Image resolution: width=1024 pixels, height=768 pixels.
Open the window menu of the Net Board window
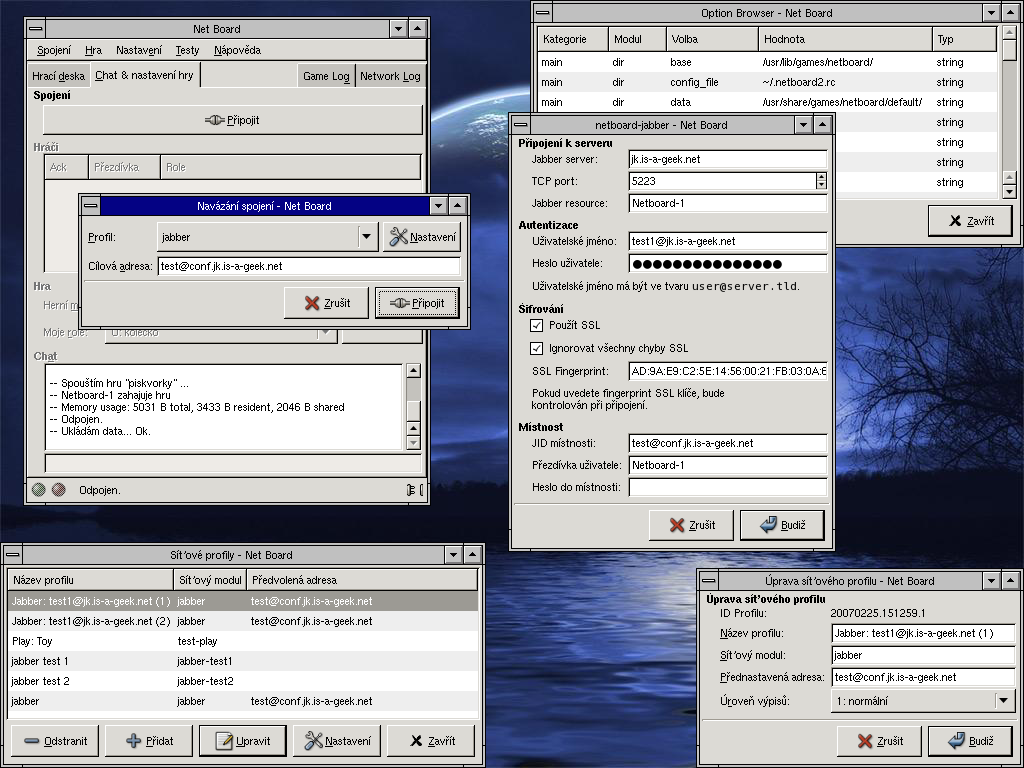36,29
